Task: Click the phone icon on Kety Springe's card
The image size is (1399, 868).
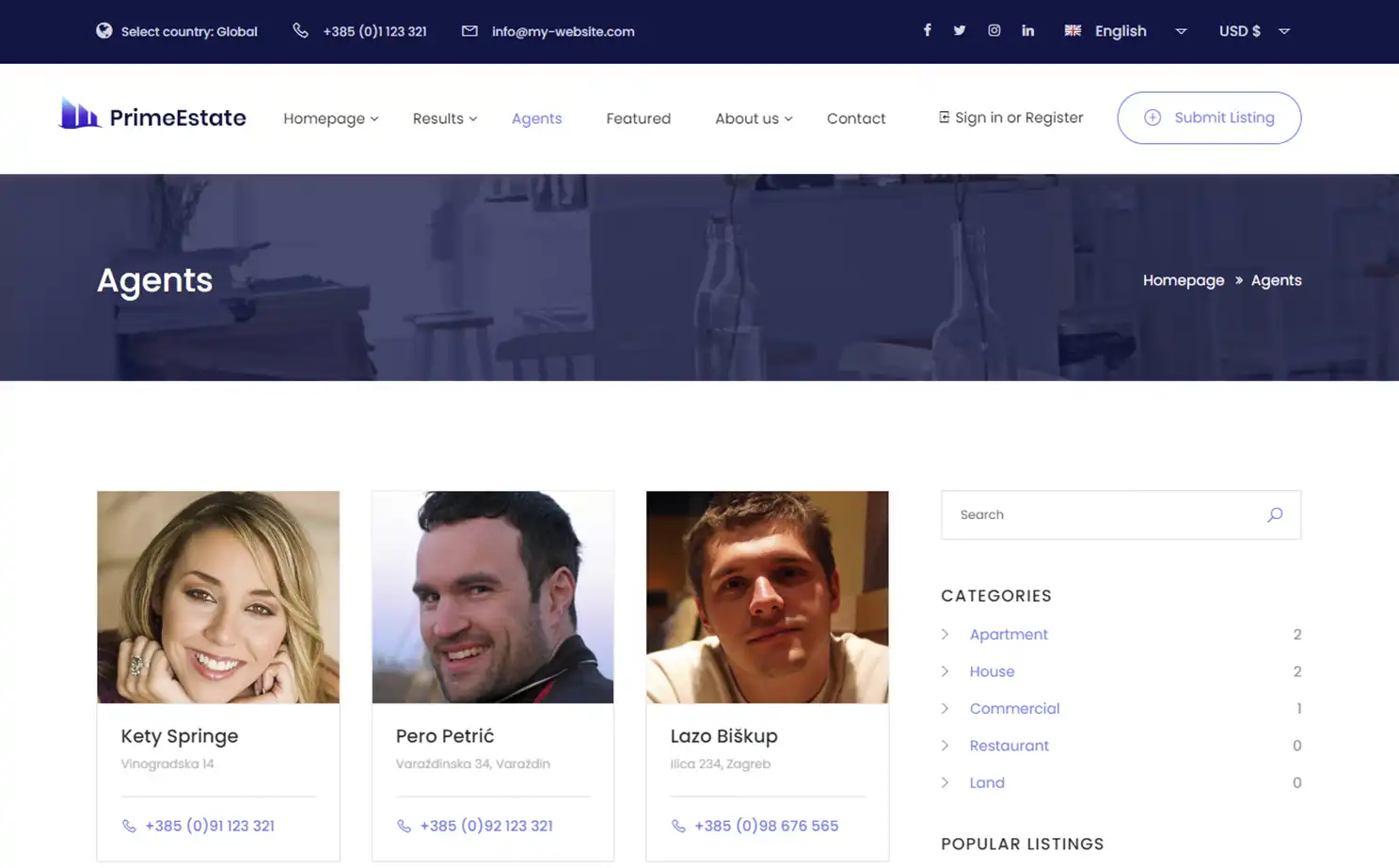Action: [x=129, y=826]
